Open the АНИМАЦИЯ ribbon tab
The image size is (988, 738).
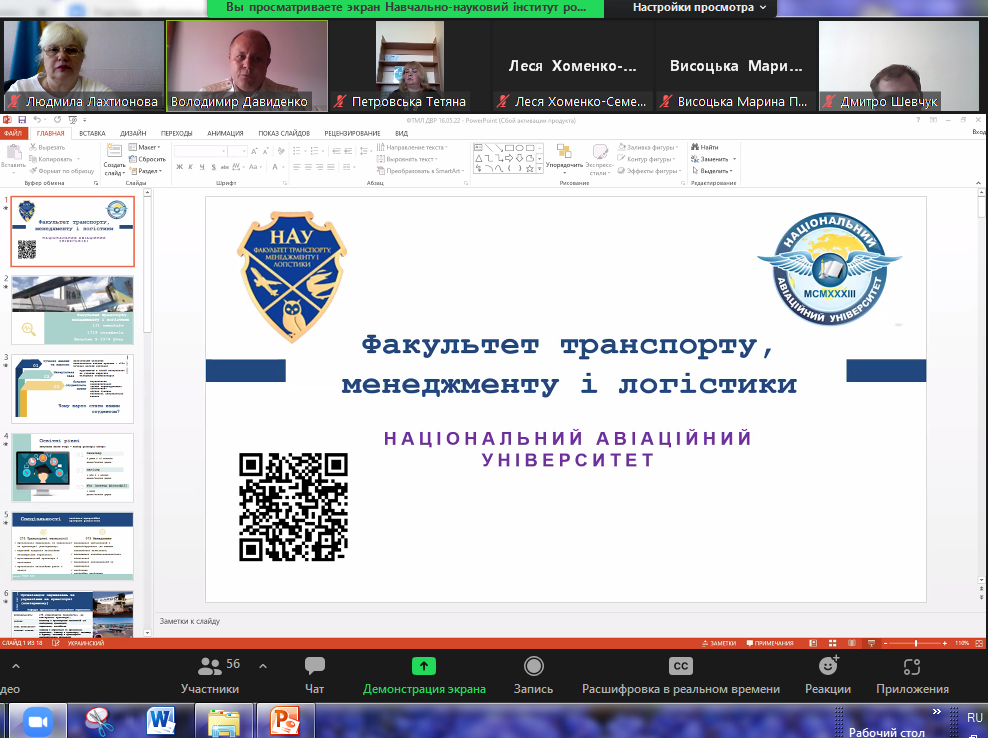coord(225,132)
